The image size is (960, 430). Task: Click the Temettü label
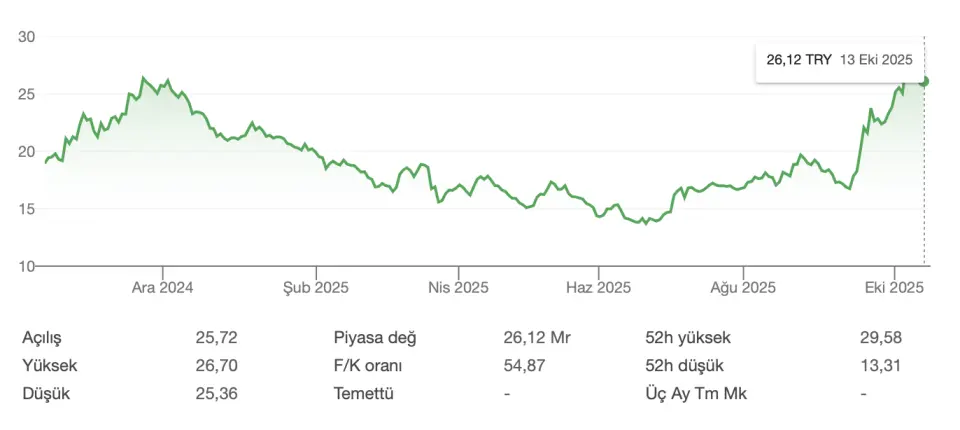click(x=364, y=394)
